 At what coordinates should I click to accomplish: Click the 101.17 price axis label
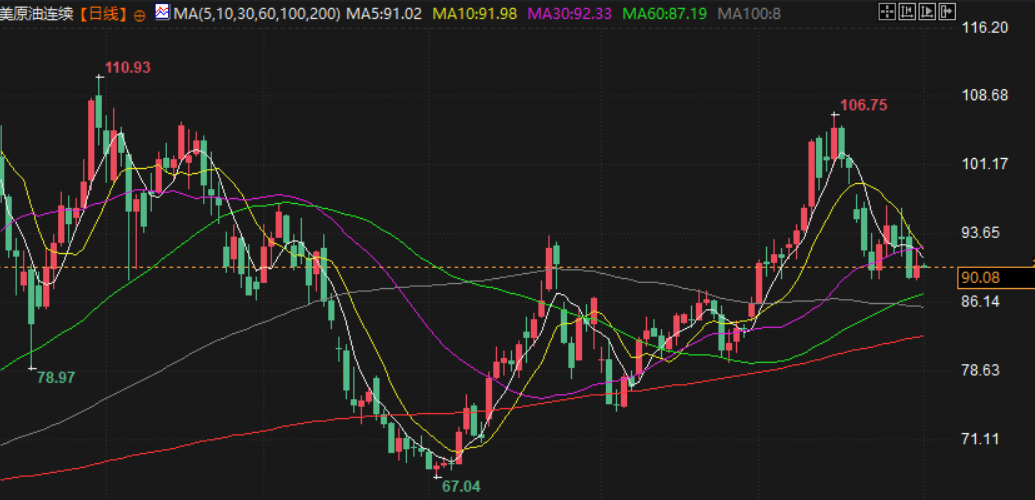985,163
